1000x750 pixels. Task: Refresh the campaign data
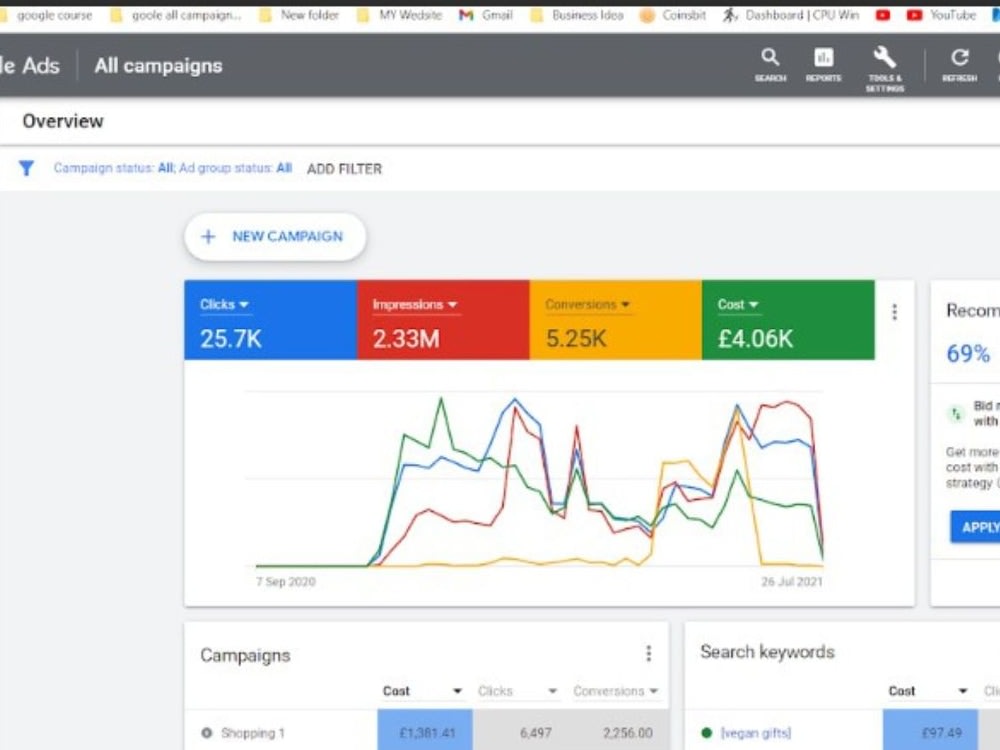[x=959, y=65]
